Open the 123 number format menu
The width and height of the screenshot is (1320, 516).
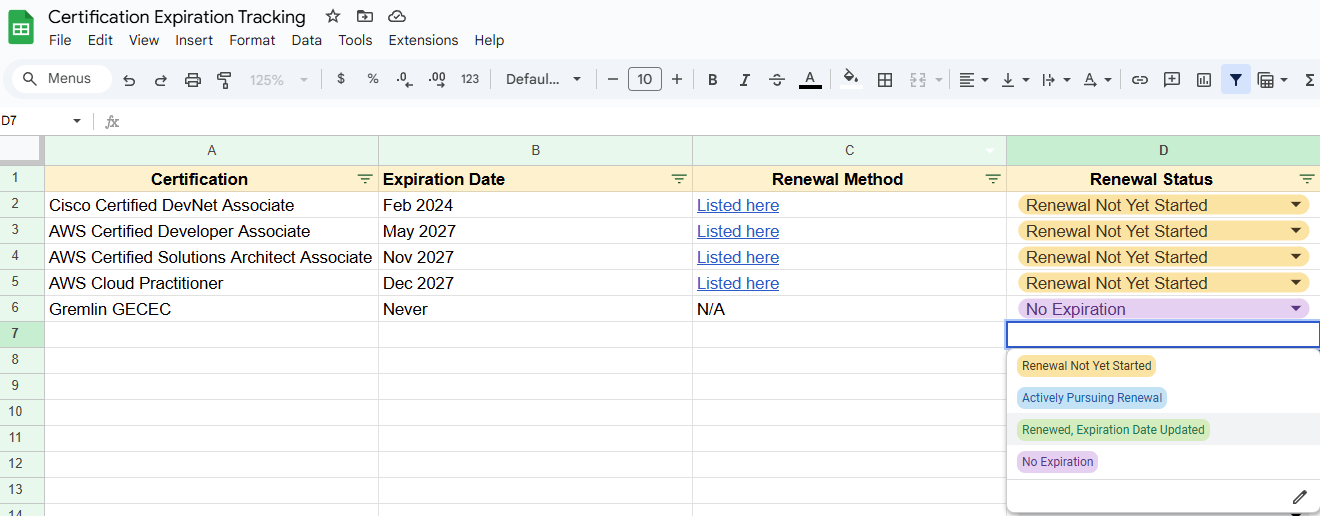[x=470, y=79]
